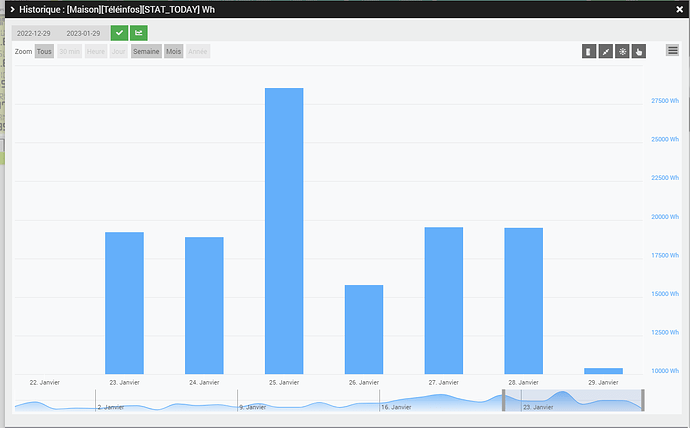690x428 pixels.
Task: Toggle the line graph display icon
Action: (606, 51)
